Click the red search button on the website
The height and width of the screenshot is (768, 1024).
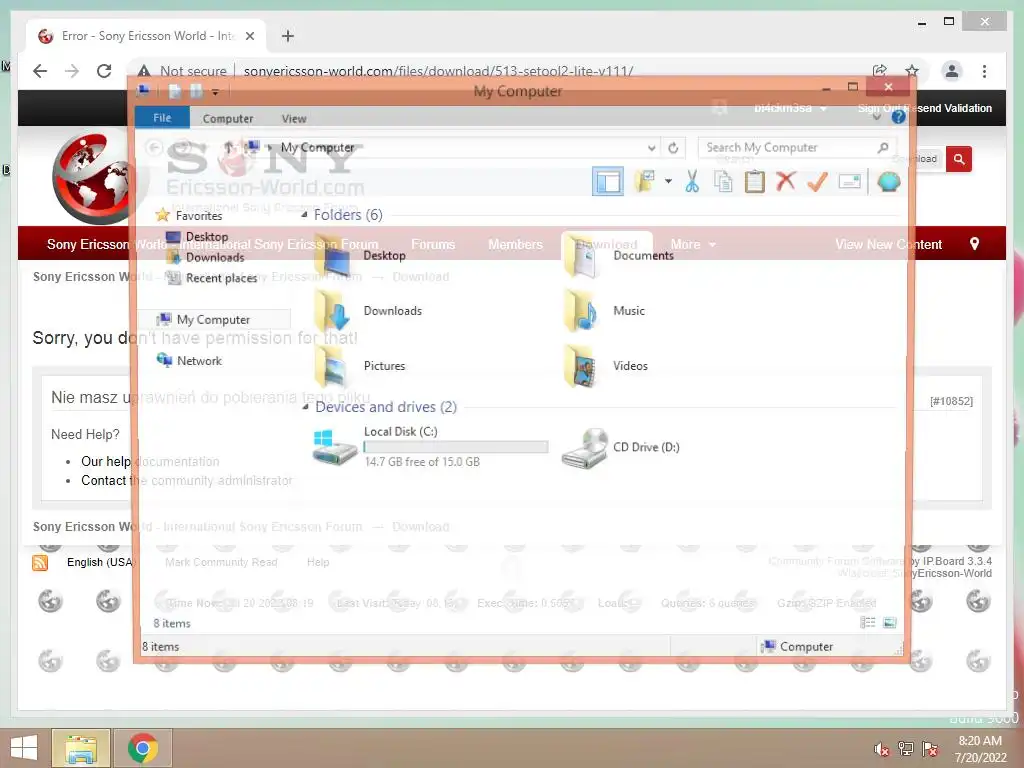[959, 159]
